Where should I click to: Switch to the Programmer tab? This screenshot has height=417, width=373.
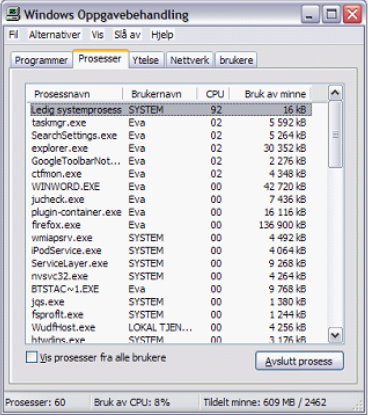click(x=41, y=60)
